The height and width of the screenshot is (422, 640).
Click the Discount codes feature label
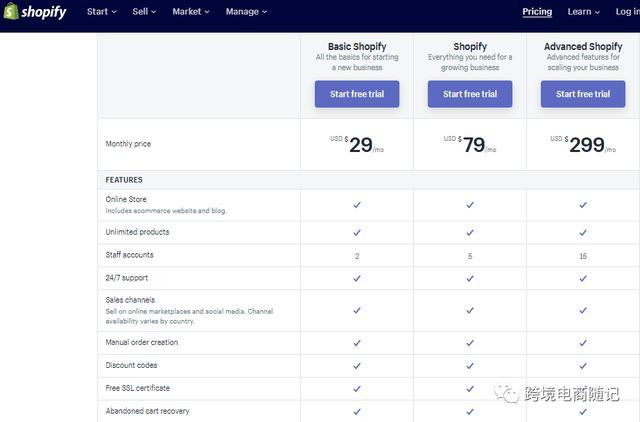click(131, 365)
